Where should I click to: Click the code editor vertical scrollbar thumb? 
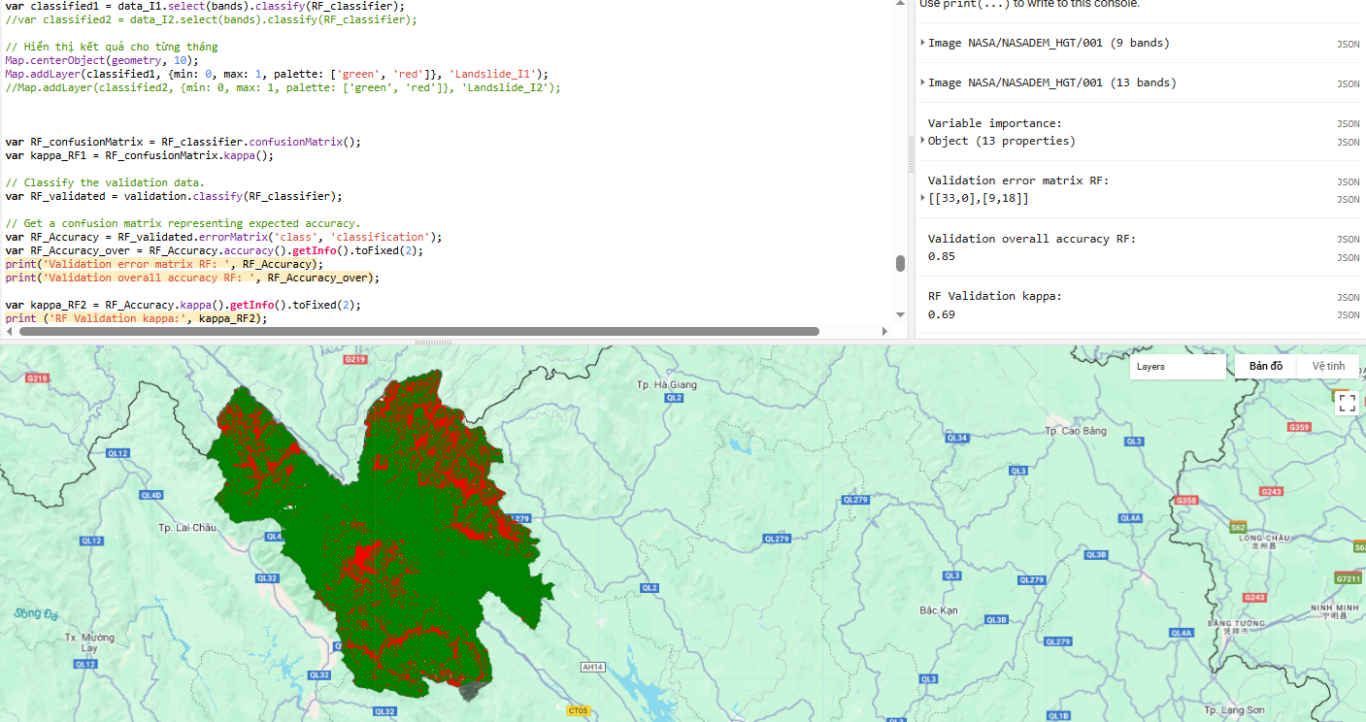coord(900,264)
